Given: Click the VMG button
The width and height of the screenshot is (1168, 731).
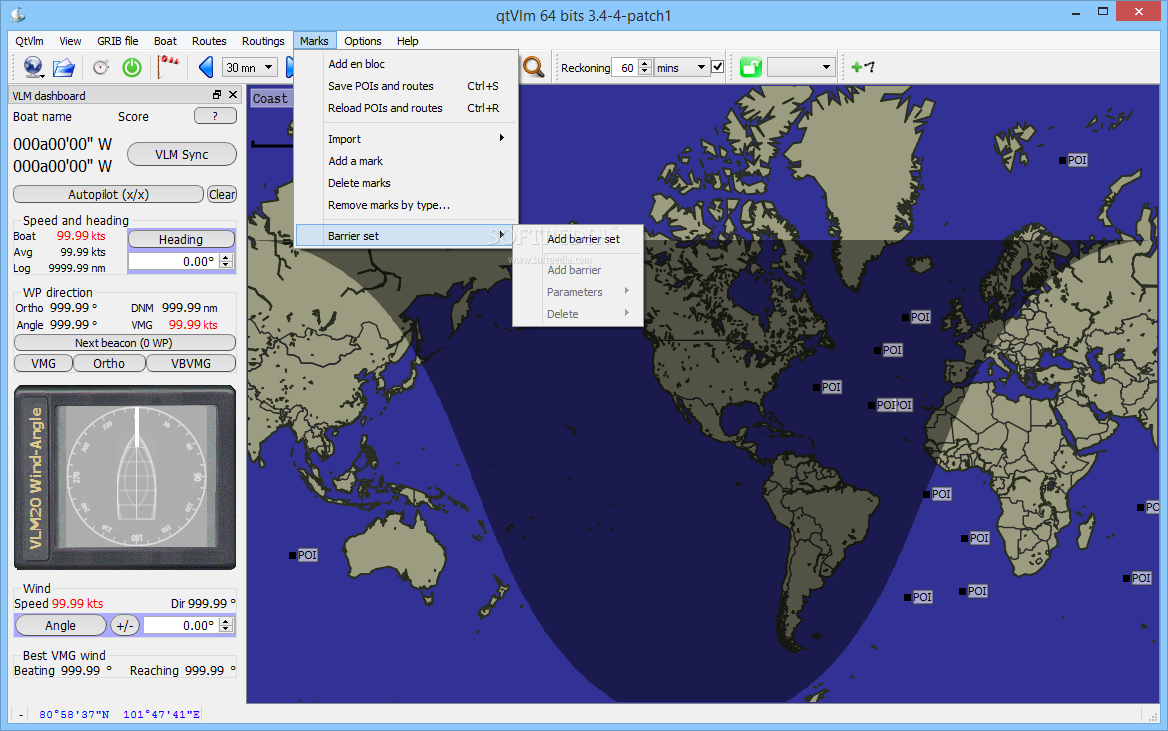Looking at the screenshot, I should point(43,363).
